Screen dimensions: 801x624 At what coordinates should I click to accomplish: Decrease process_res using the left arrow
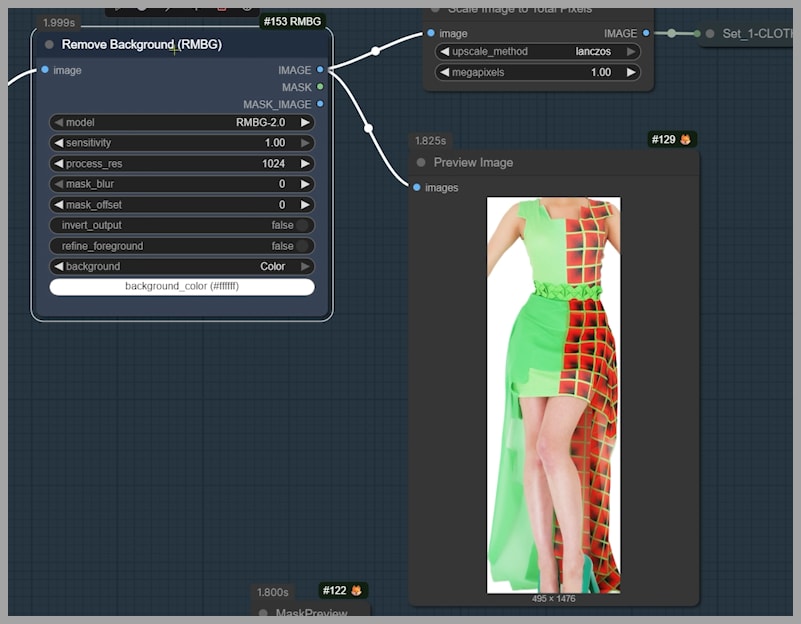coord(58,163)
